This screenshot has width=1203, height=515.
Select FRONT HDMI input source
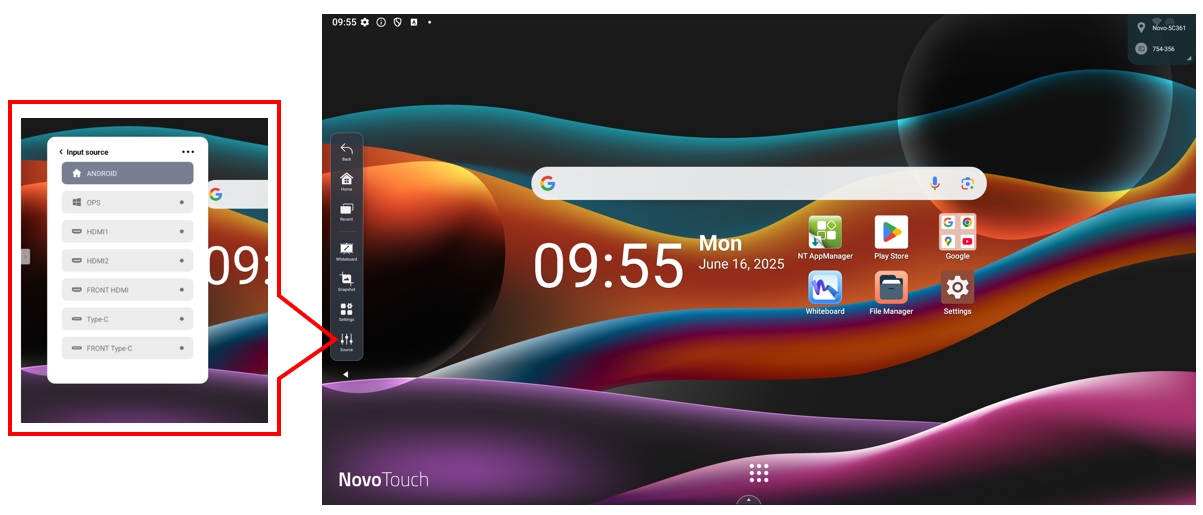click(x=127, y=290)
